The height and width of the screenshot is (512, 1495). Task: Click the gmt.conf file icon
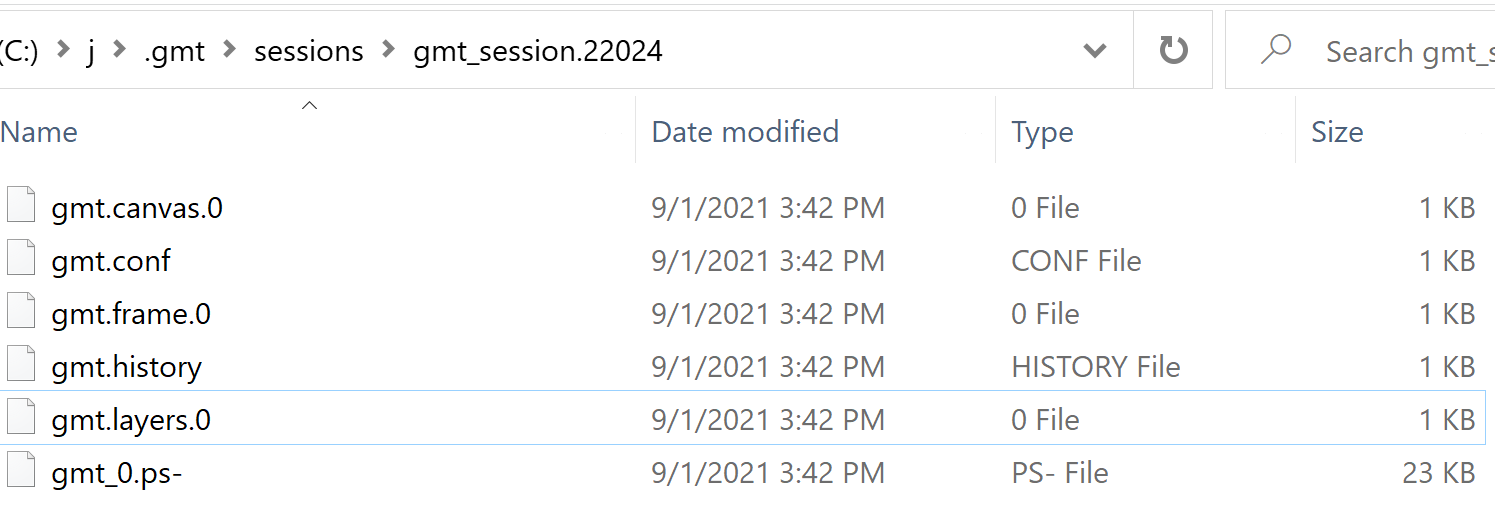21,261
